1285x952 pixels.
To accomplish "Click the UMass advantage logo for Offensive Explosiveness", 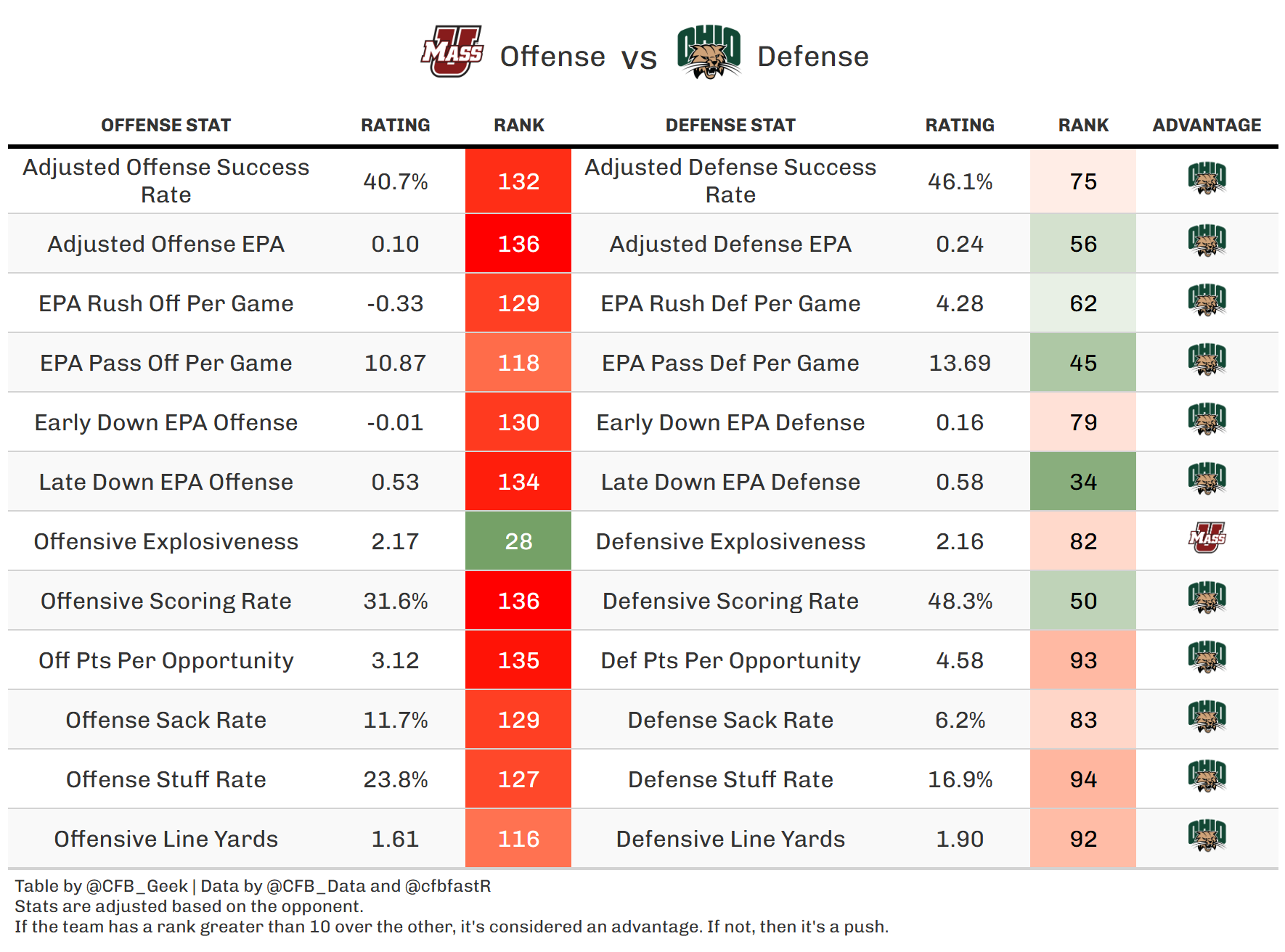I will tap(1207, 538).
